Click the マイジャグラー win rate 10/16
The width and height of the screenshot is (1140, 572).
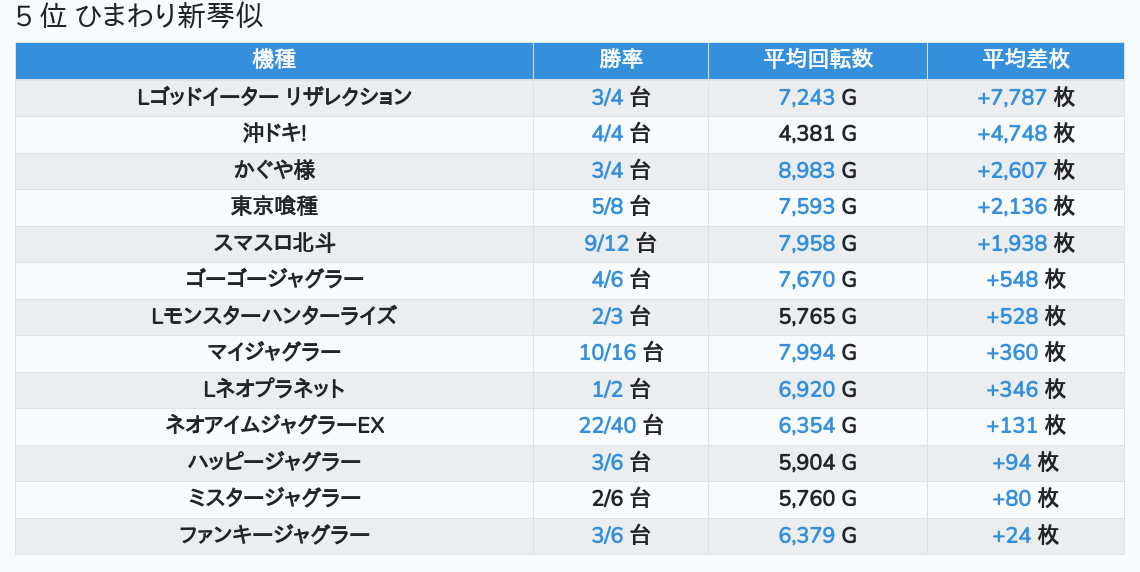tap(607, 352)
